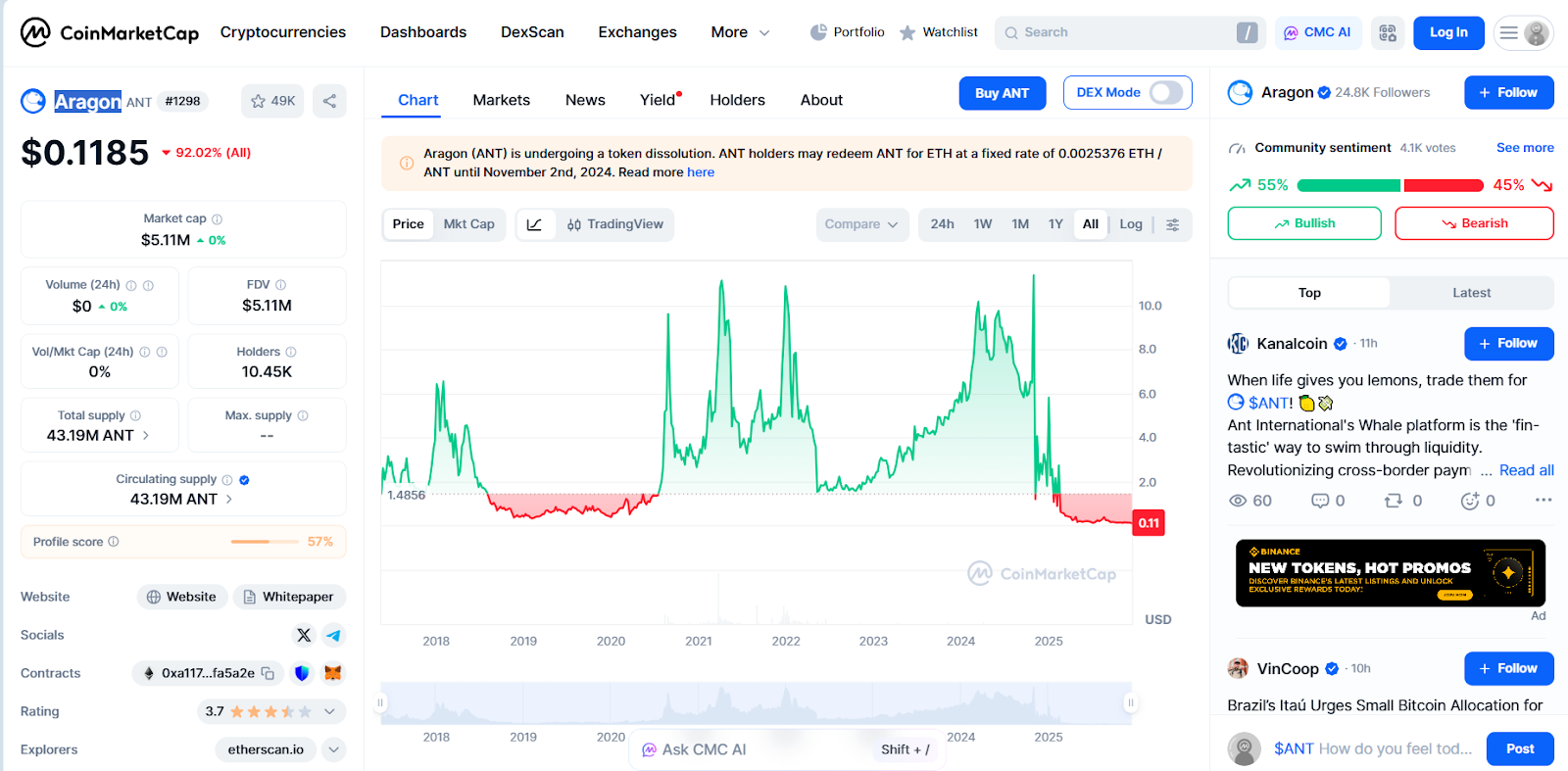Enable Log scale on the chart

(x=1131, y=224)
